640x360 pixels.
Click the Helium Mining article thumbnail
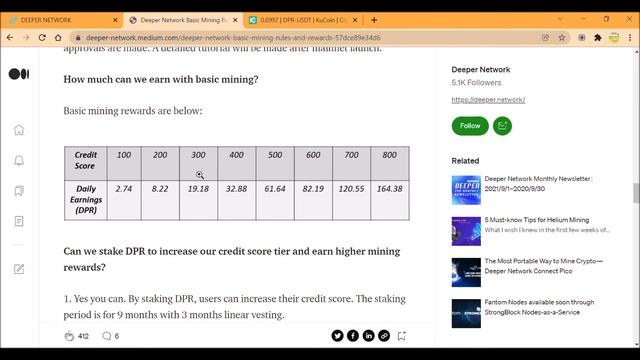click(x=466, y=231)
